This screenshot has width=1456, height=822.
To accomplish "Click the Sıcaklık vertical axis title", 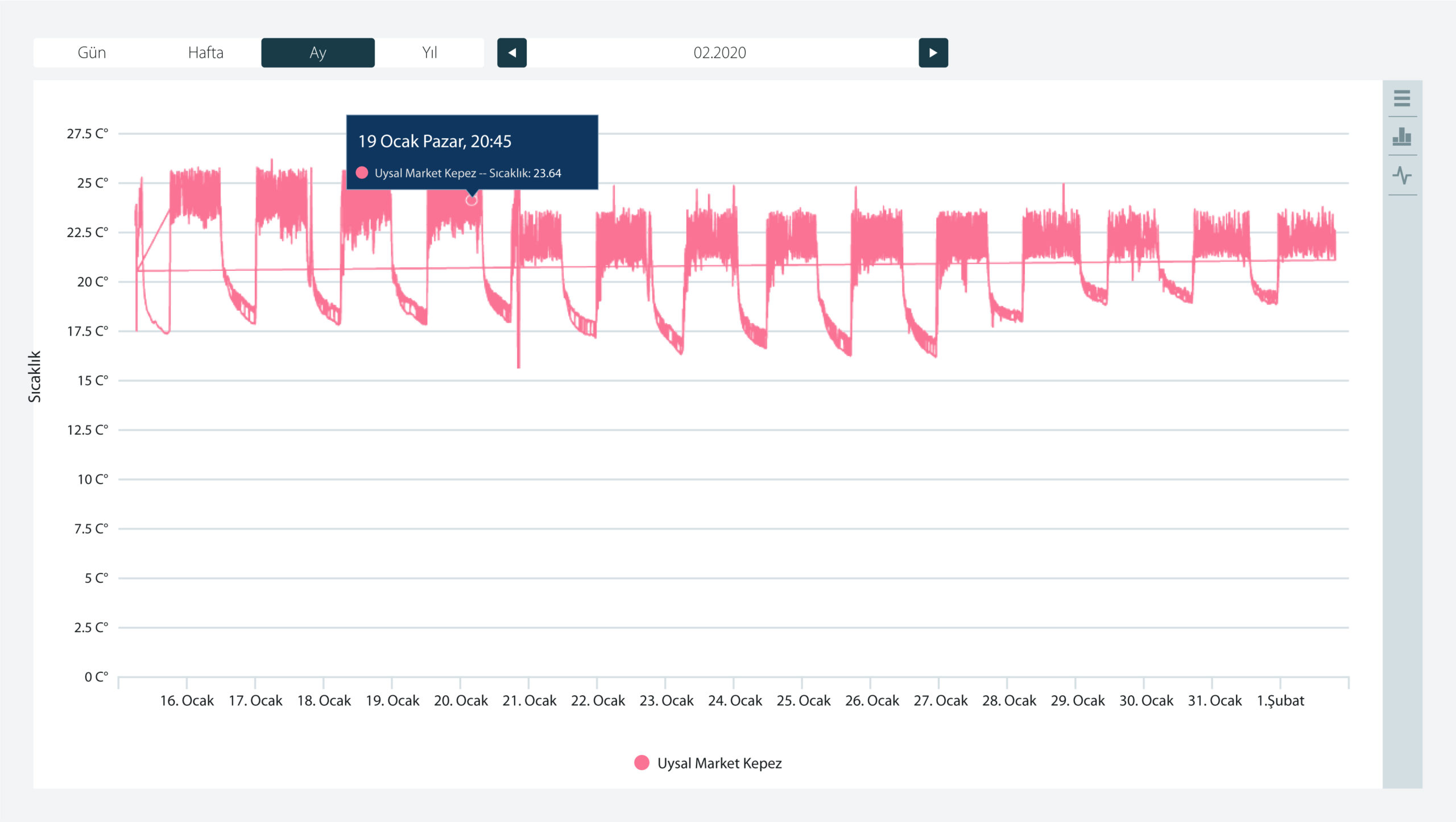I will tap(35, 377).
